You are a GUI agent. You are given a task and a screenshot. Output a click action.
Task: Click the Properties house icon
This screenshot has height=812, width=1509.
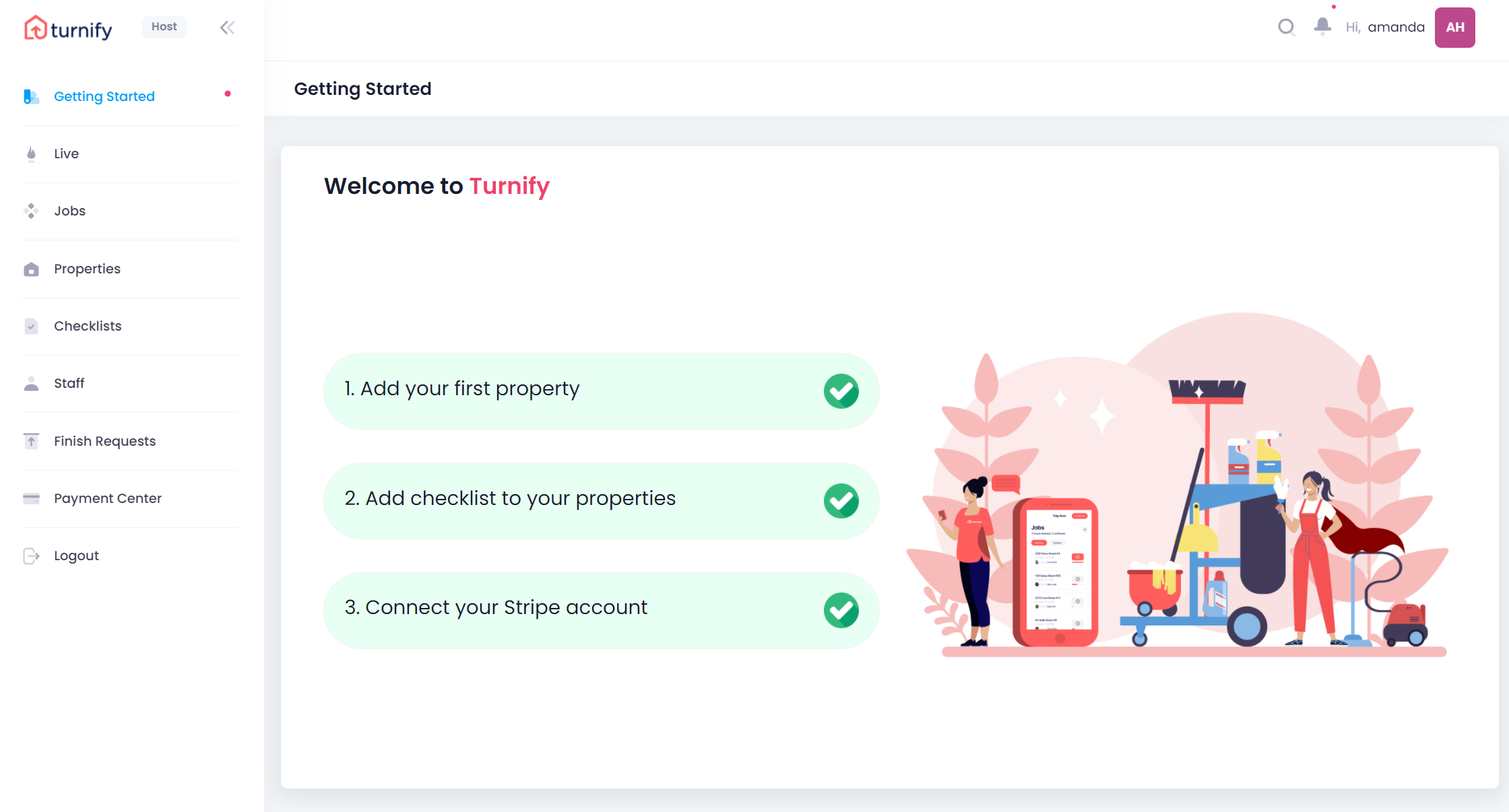coord(31,269)
